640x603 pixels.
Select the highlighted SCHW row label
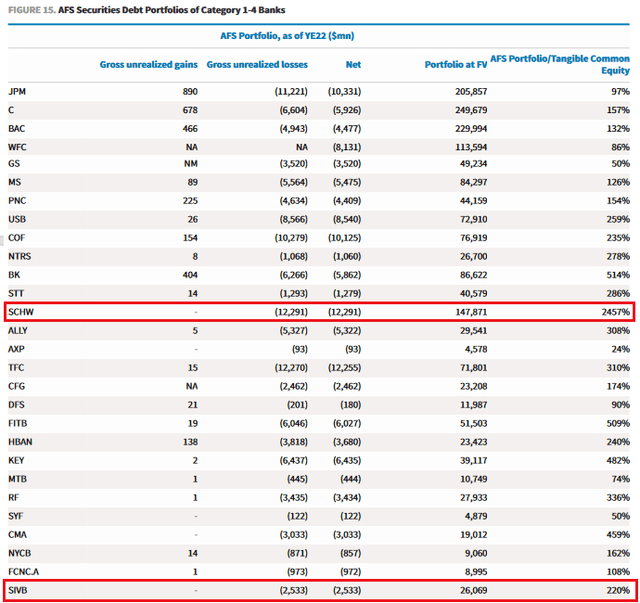pyautogui.click(x=22, y=312)
